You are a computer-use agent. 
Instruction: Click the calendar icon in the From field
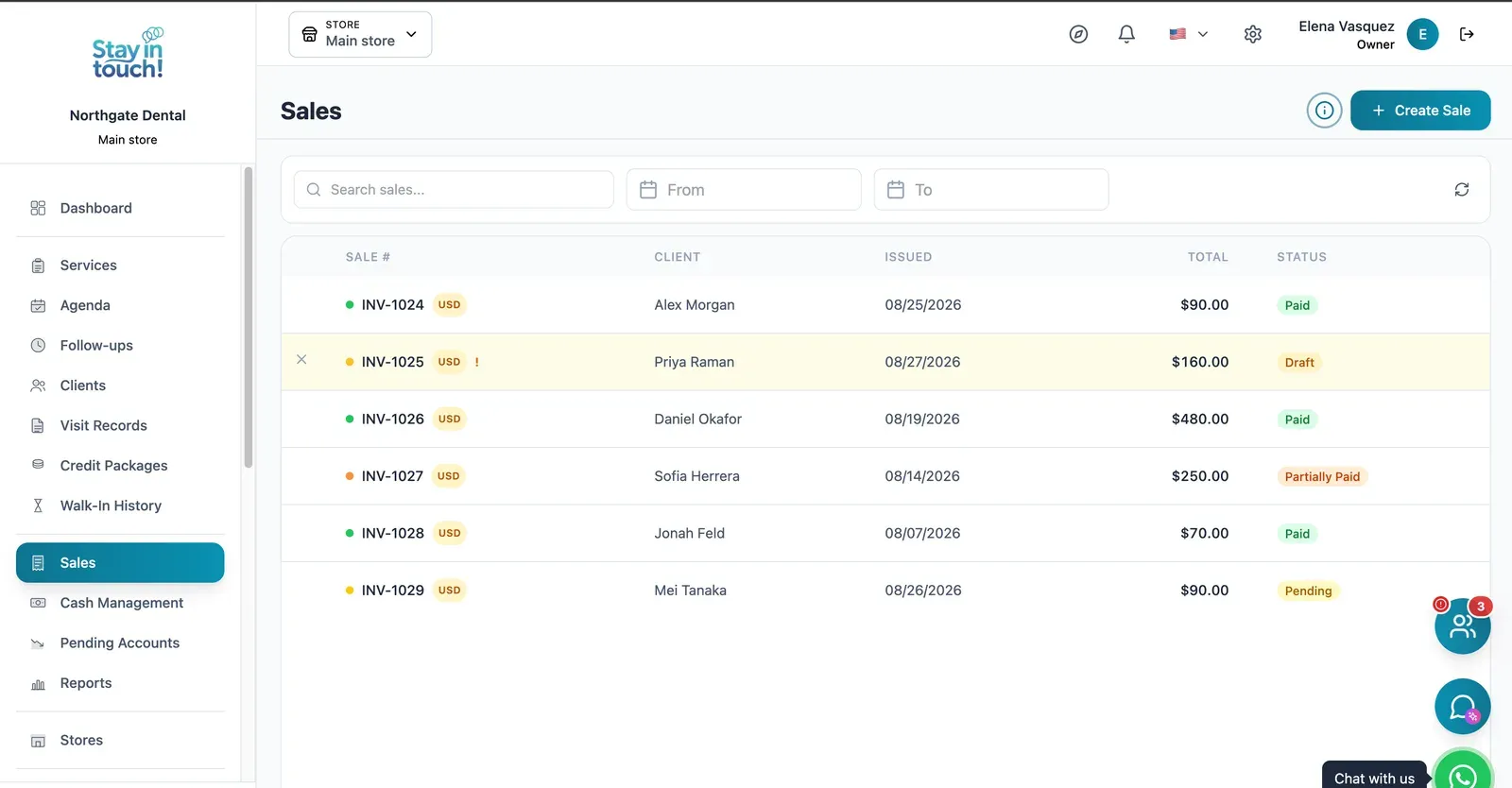[648, 190]
